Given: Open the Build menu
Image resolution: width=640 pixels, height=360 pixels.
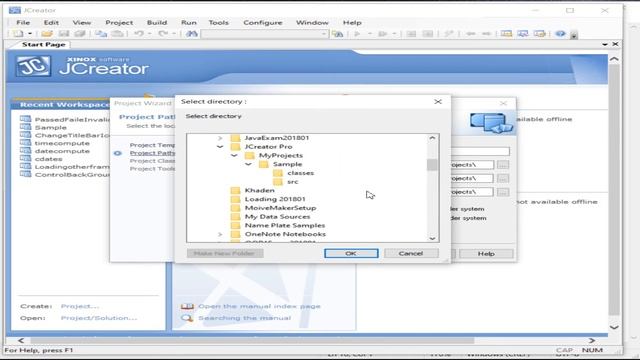Looking at the screenshot, I should pos(157,22).
